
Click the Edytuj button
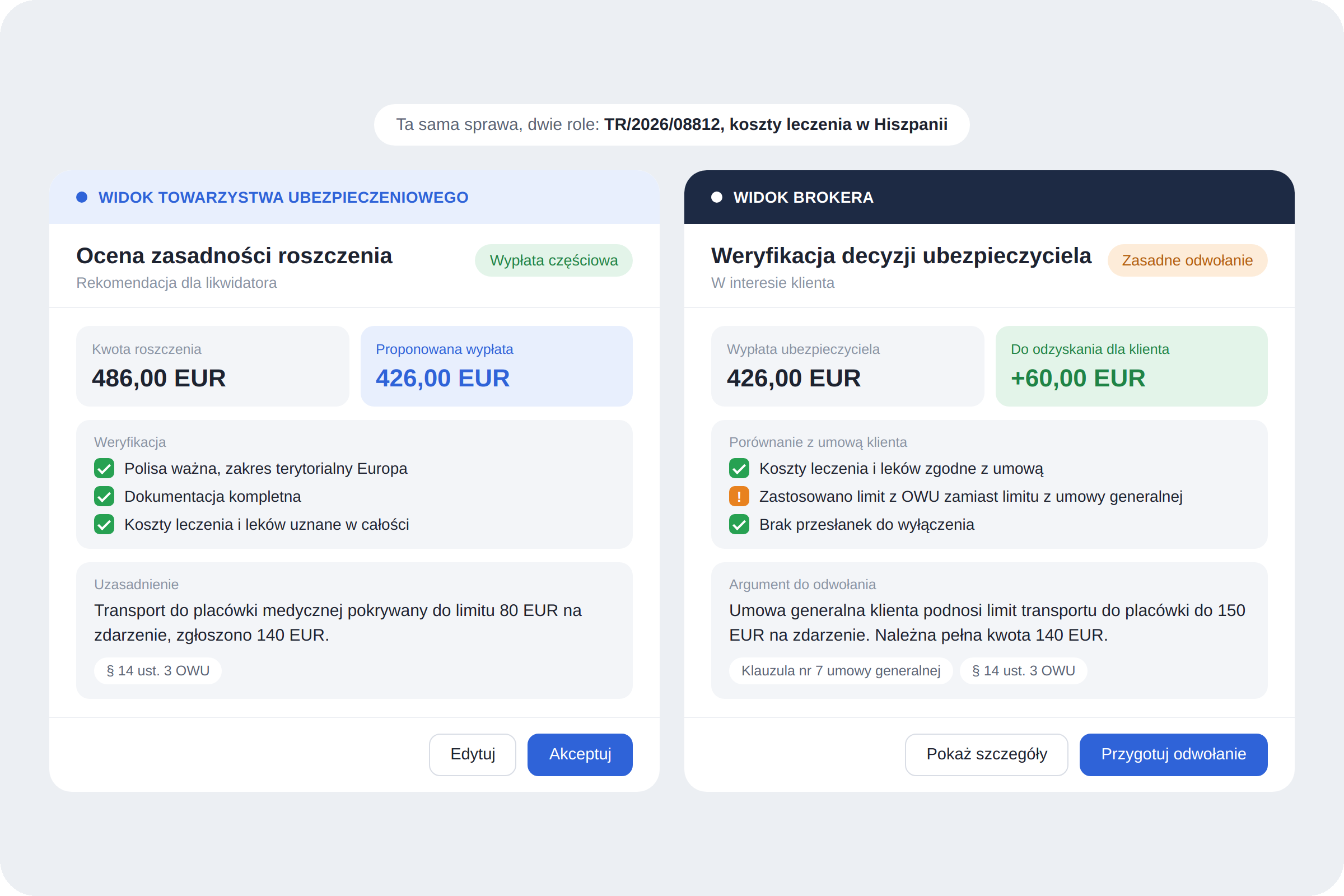473,754
